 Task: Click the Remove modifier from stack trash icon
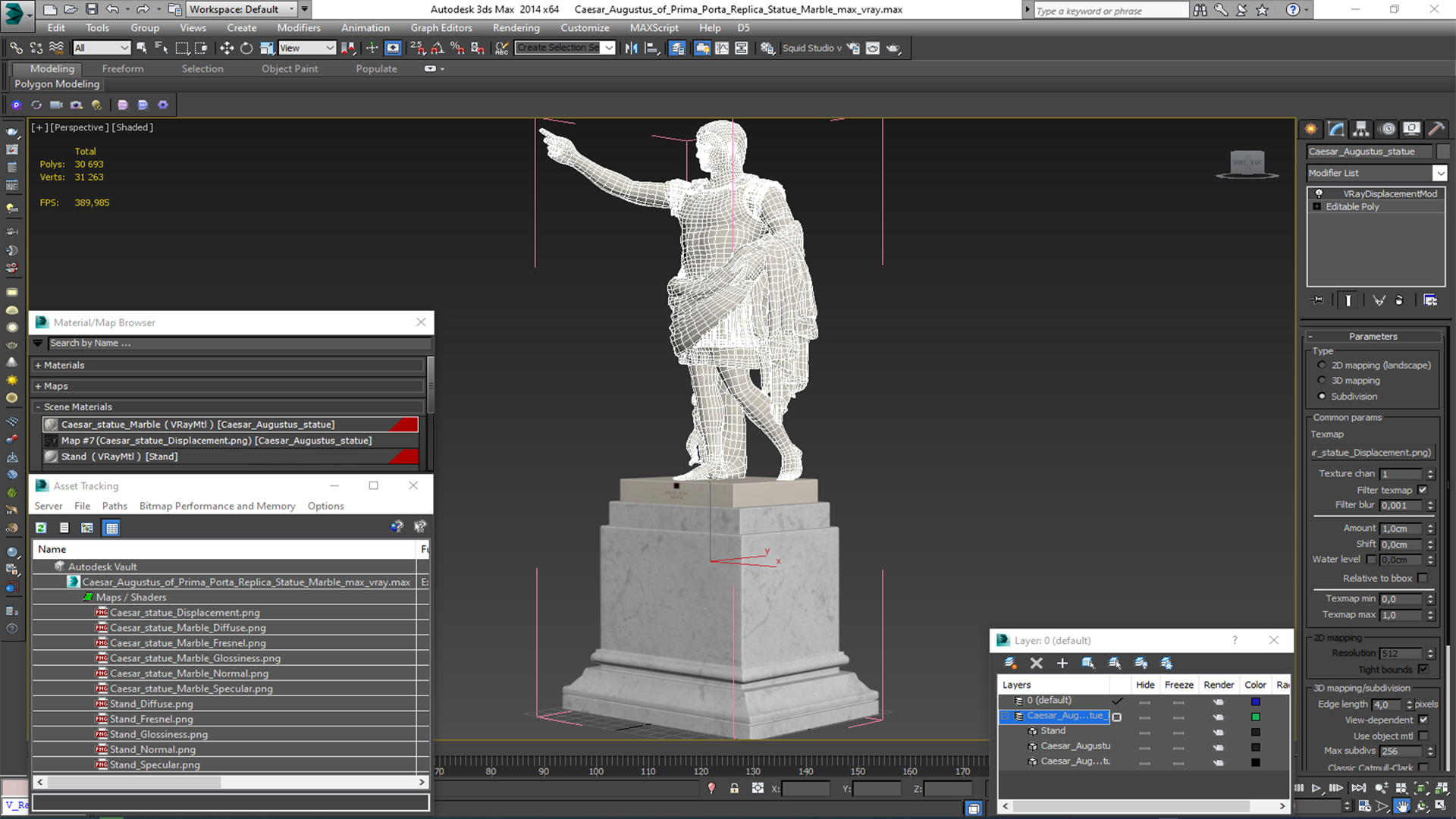1399,300
